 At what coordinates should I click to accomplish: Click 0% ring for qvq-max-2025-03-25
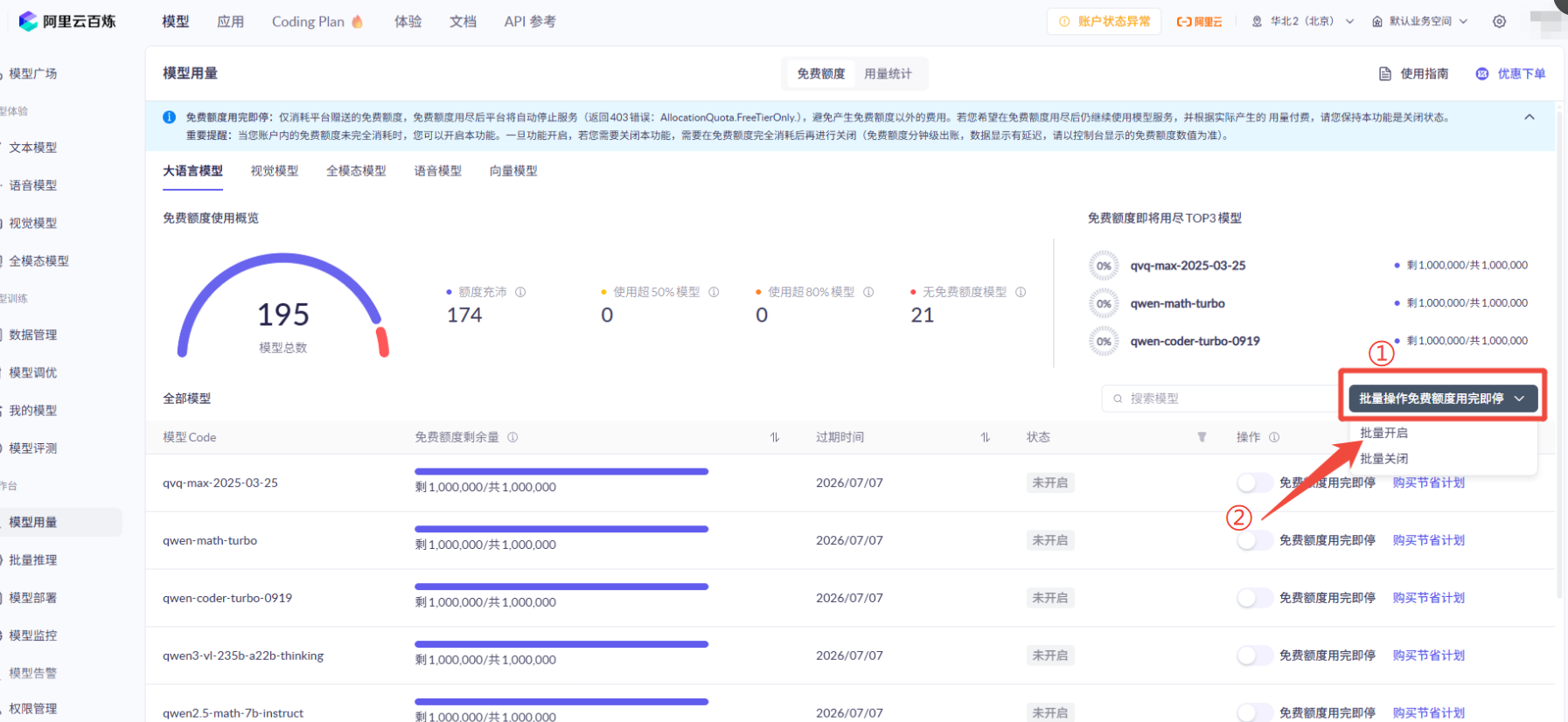pos(1104,266)
